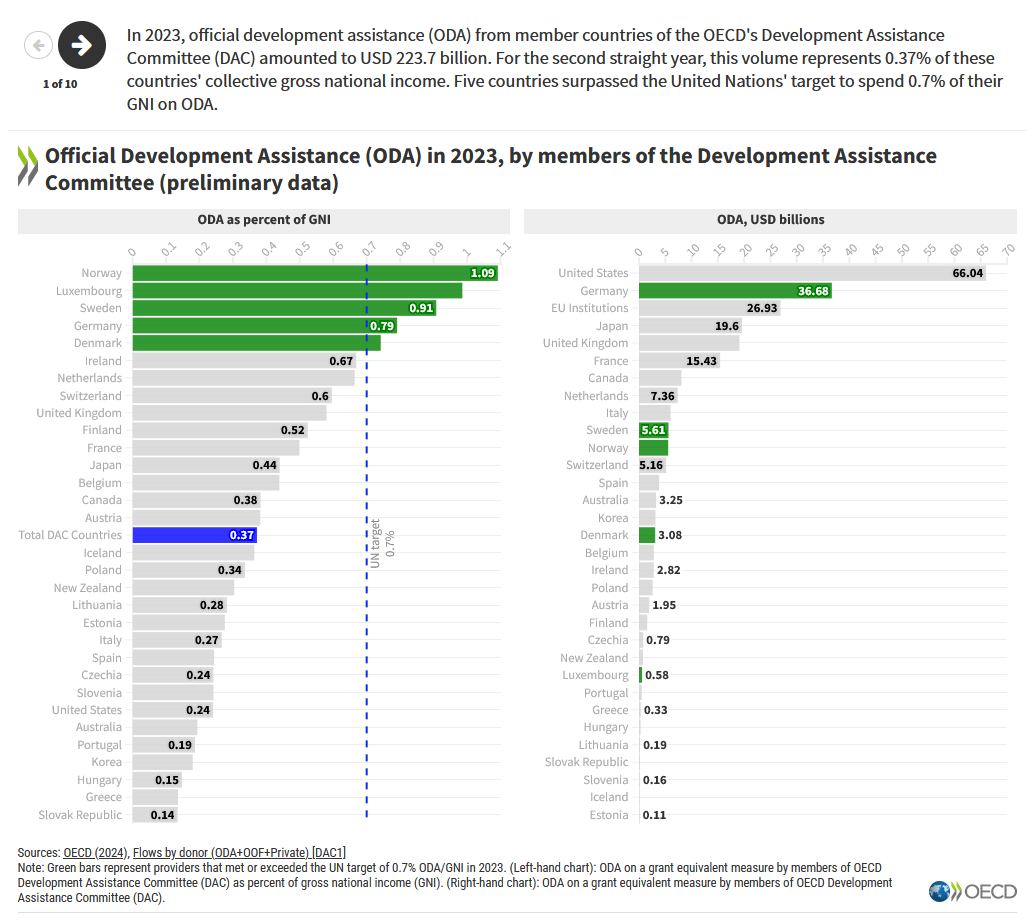Image resolution: width=1036 pixels, height=922 pixels.
Task: Click Japan's 0.44 GNI value
Action: (x=264, y=465)
